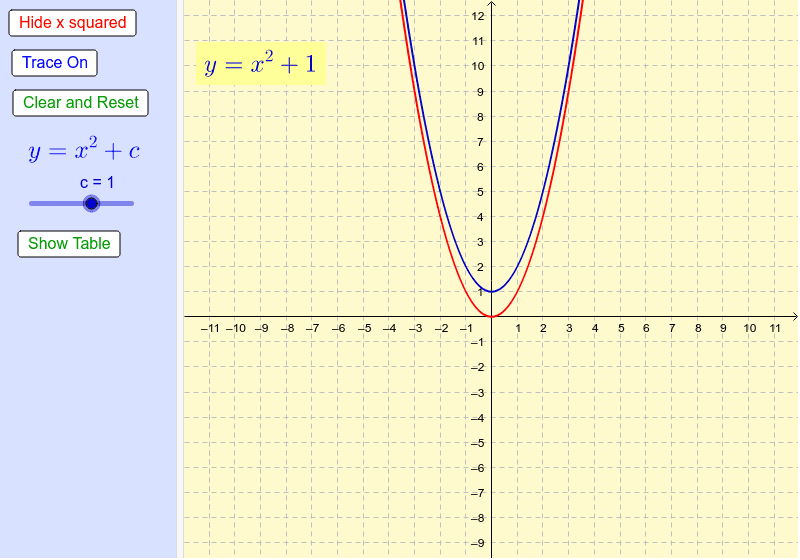The width and height of the screenshot is (800, 560).
Task: Select the Clear and Reset button
Action: click(x=81, y=103)
